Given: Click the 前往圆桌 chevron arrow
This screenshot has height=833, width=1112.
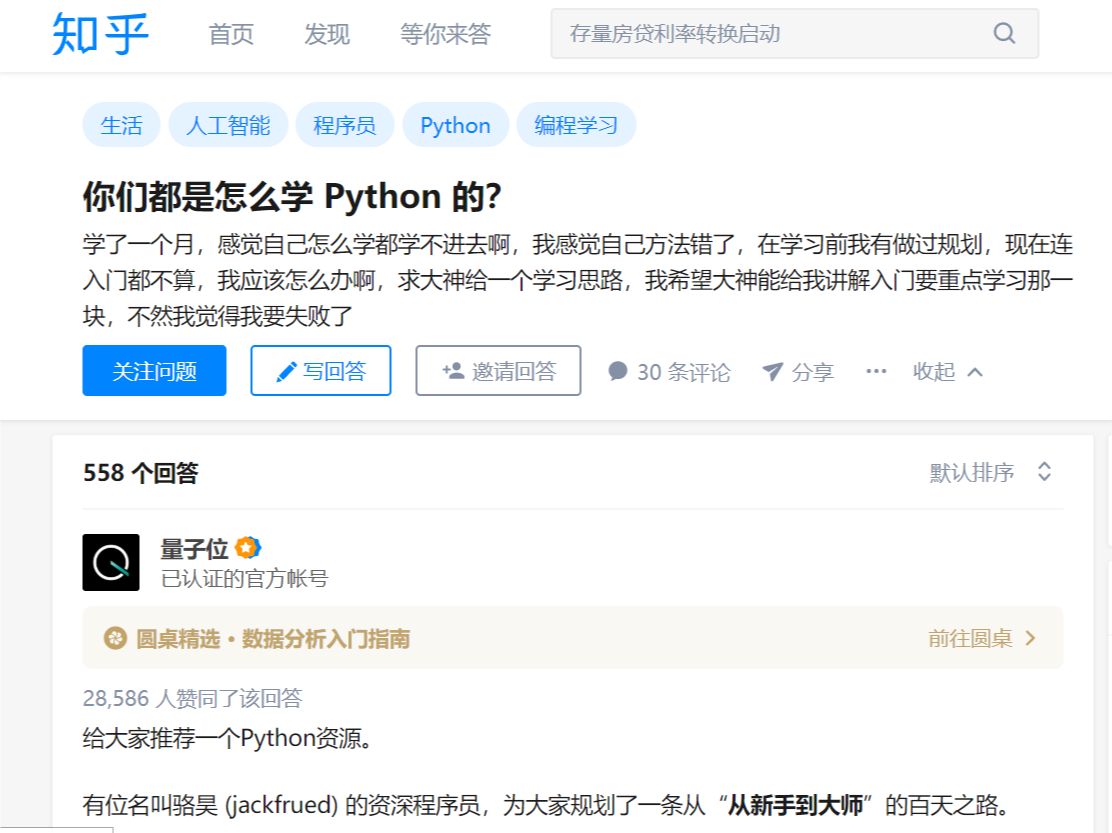Looking at the screenshot, I should [x=1030, y=638].
